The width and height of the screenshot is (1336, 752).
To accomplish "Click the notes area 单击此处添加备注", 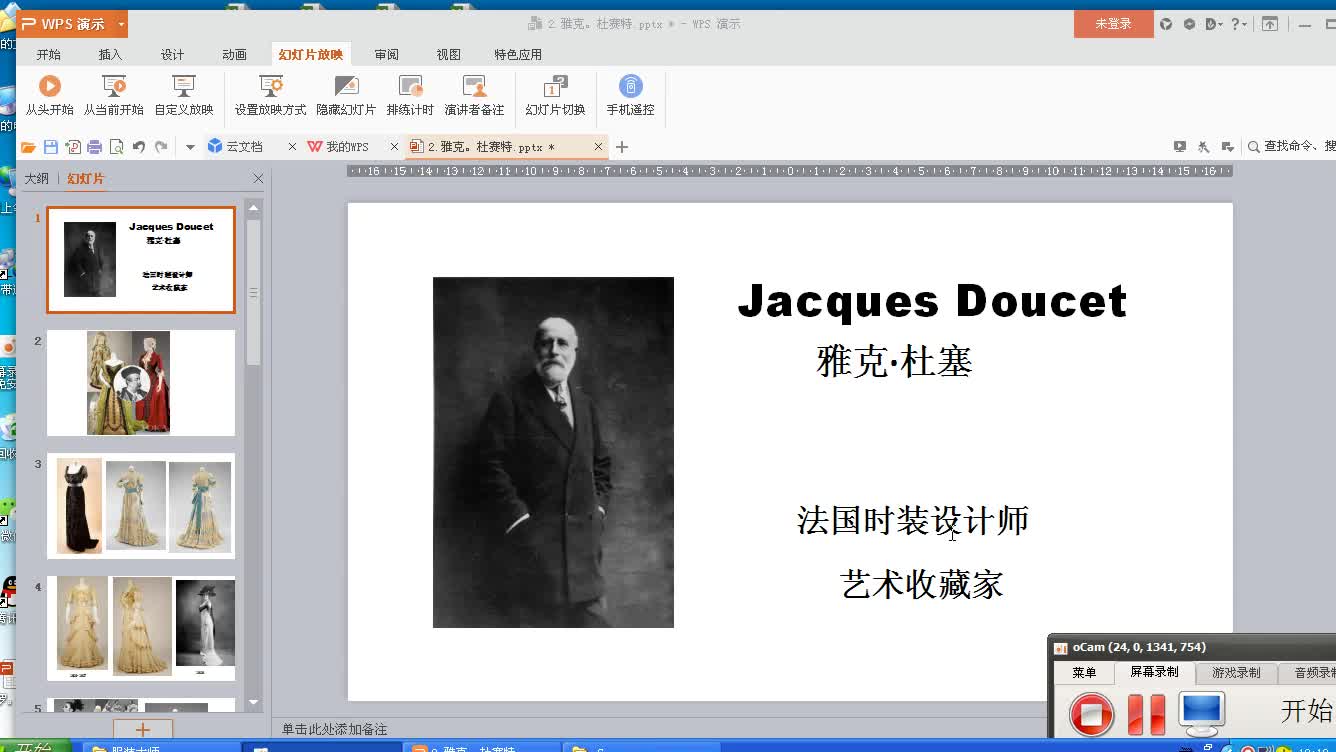I will [x=334, y=729].
